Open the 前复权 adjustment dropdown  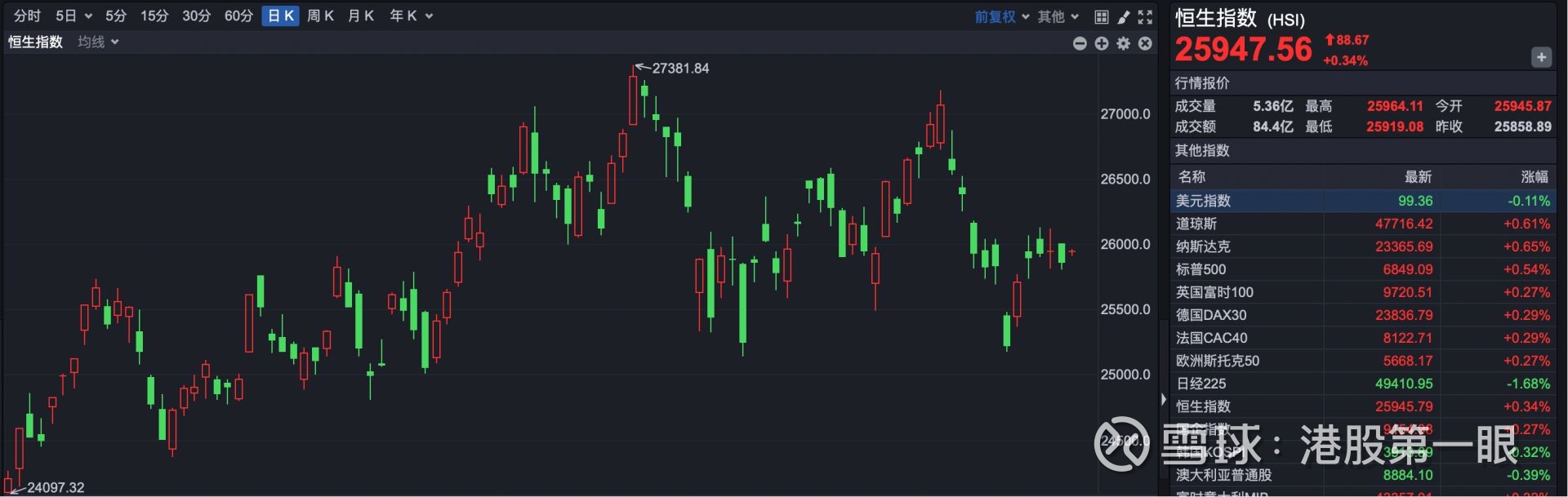point(1001,16)
